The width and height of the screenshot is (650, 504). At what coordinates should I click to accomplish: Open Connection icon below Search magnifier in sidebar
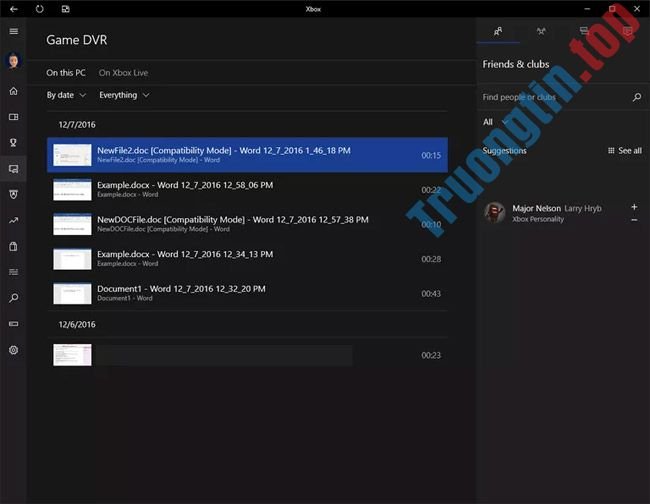[14, 324]
